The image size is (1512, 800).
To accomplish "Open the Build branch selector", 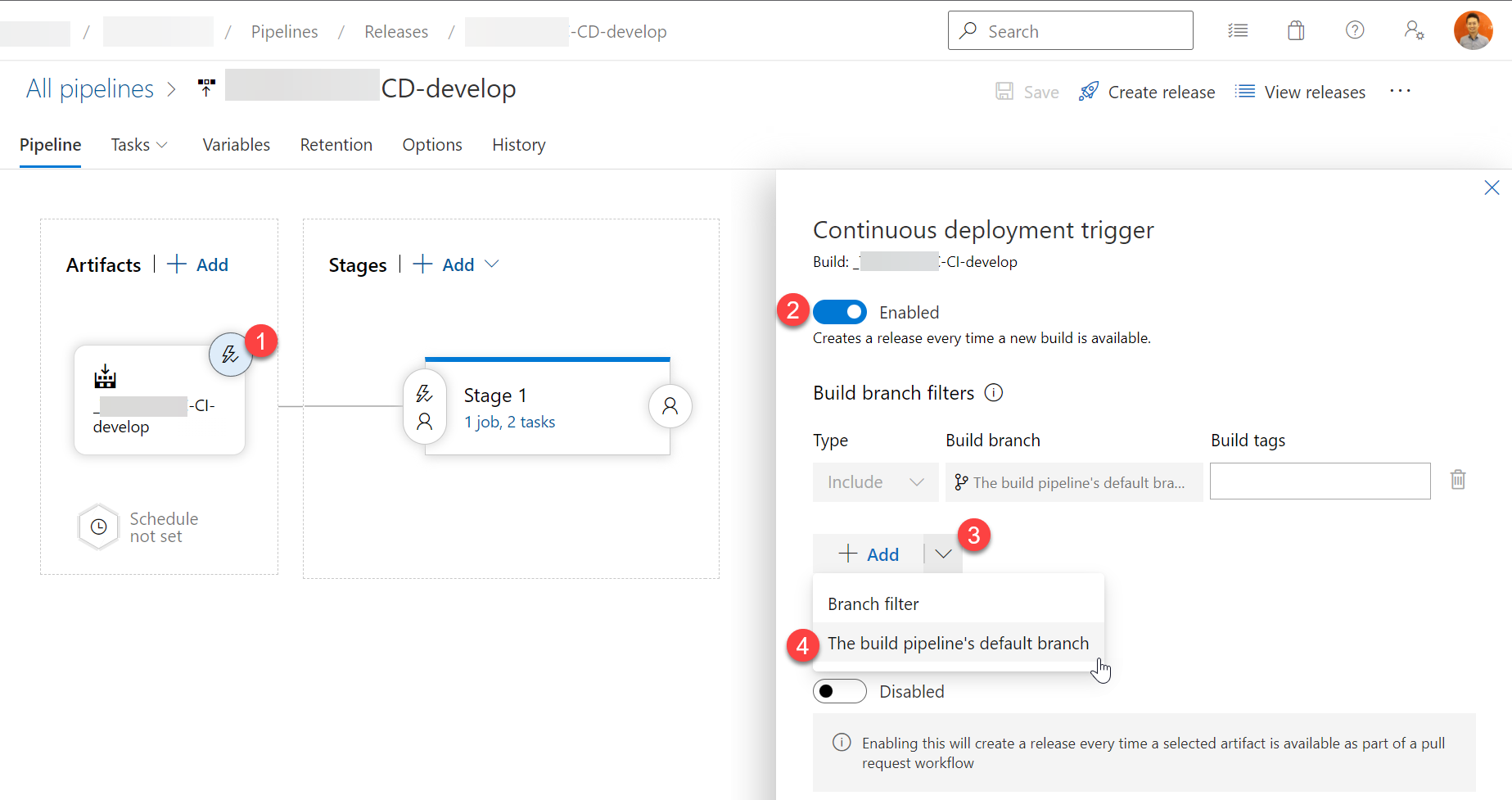I will (1074, 482).
